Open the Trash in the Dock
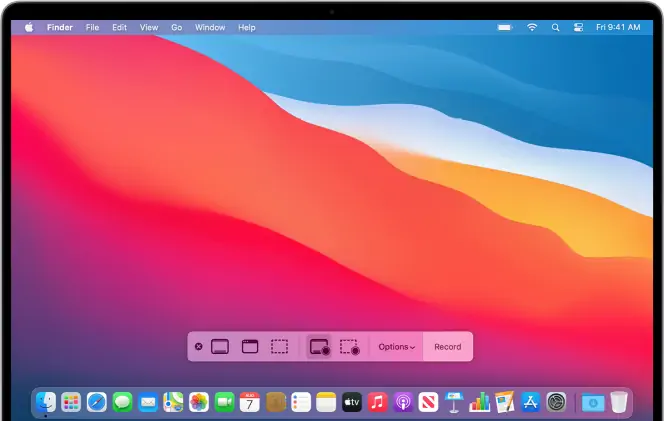Image resolution: width=664 pixels, height=421 pixels. 619,402
